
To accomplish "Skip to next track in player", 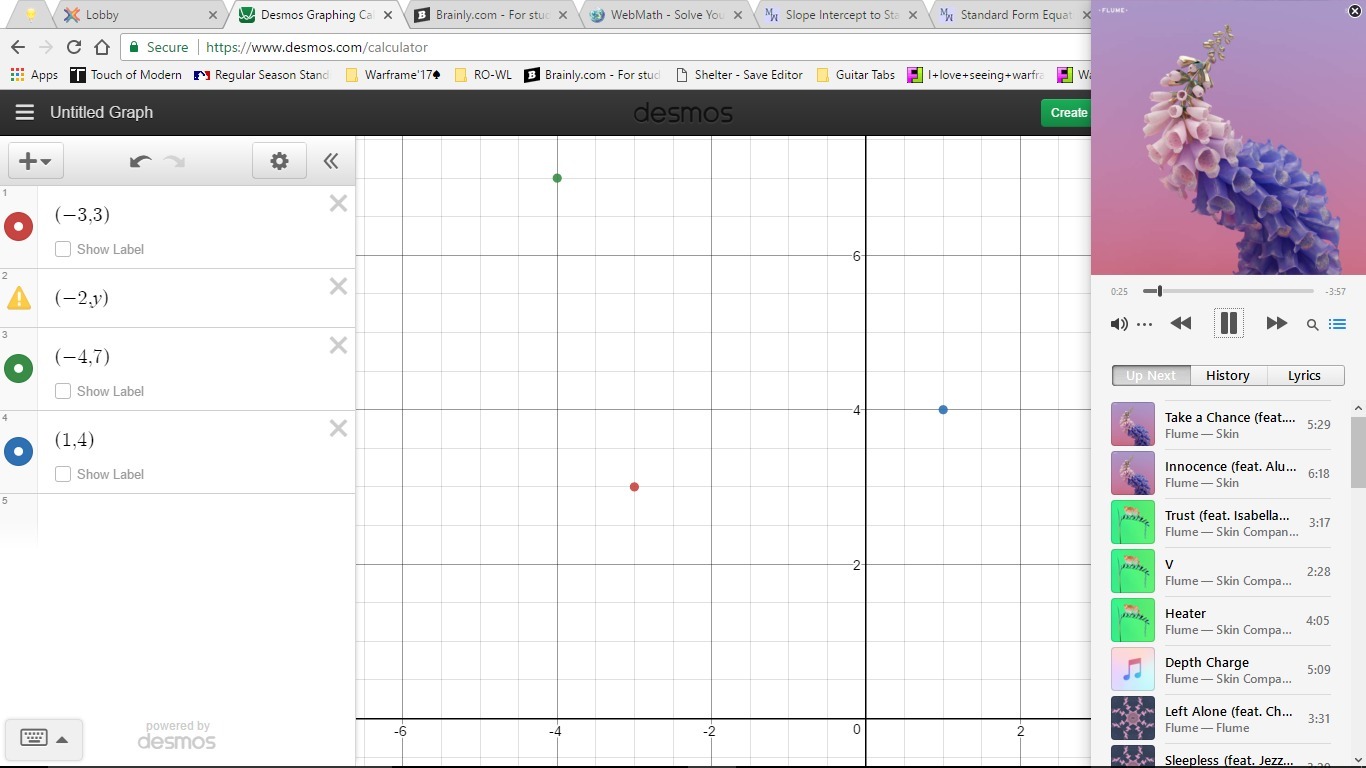I will coord(1276,323).
